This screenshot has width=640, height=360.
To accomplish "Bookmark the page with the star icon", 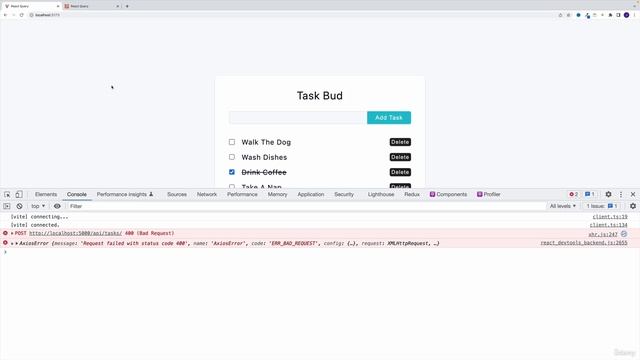I will click(569, 15).
